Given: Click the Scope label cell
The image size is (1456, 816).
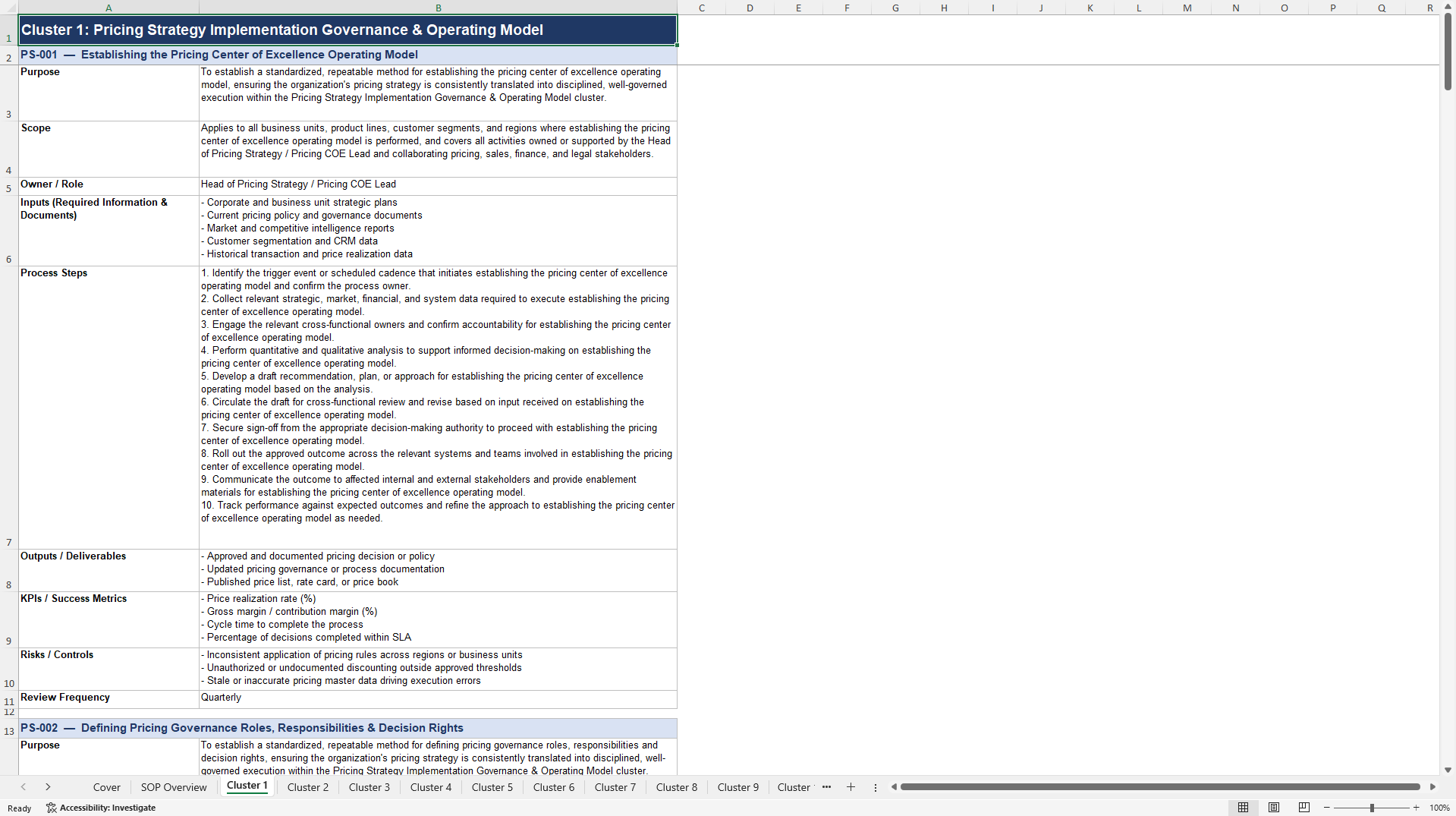Looking at the screenshot, I should 108,150.
